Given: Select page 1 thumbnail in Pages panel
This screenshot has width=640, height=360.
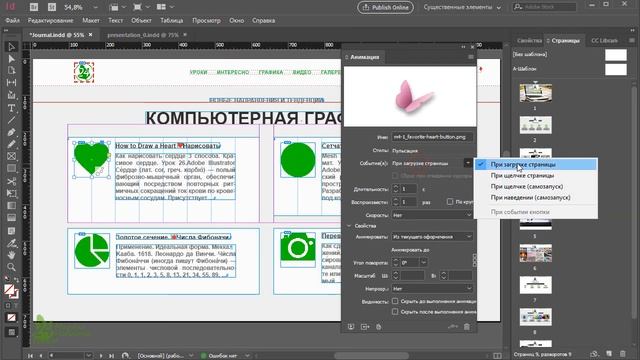Looking at the screenshot, I should (536, 93).
